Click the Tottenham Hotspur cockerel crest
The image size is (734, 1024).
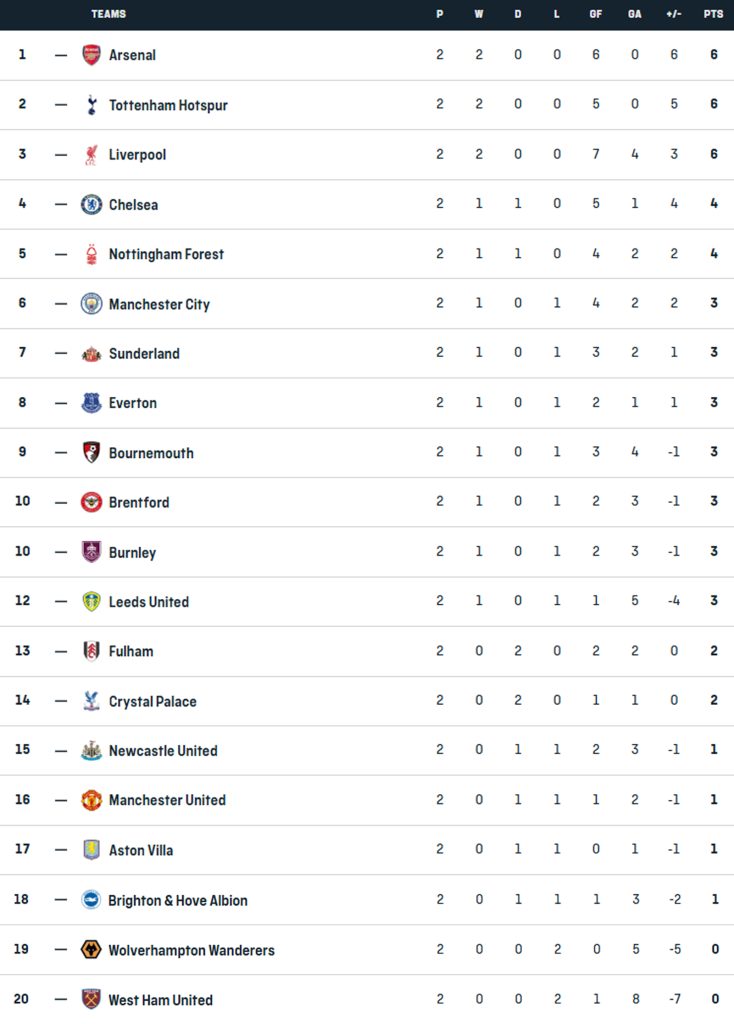coord(91,104)
